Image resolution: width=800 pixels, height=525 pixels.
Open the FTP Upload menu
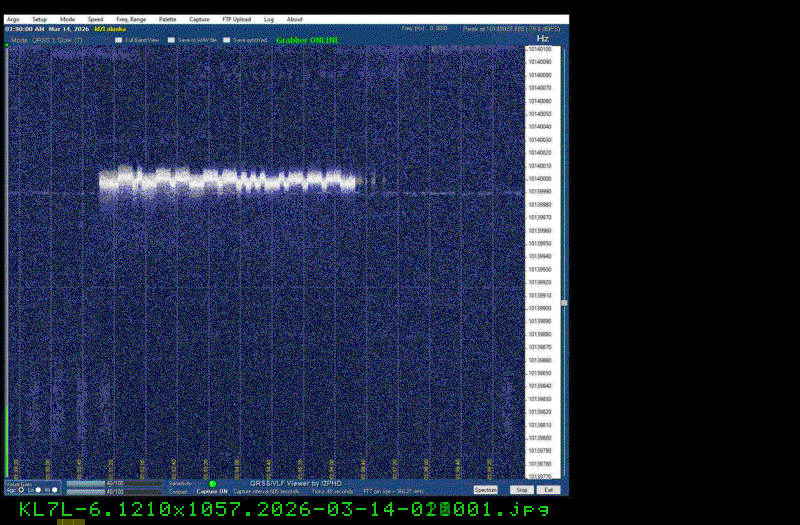tap(236, 19)
